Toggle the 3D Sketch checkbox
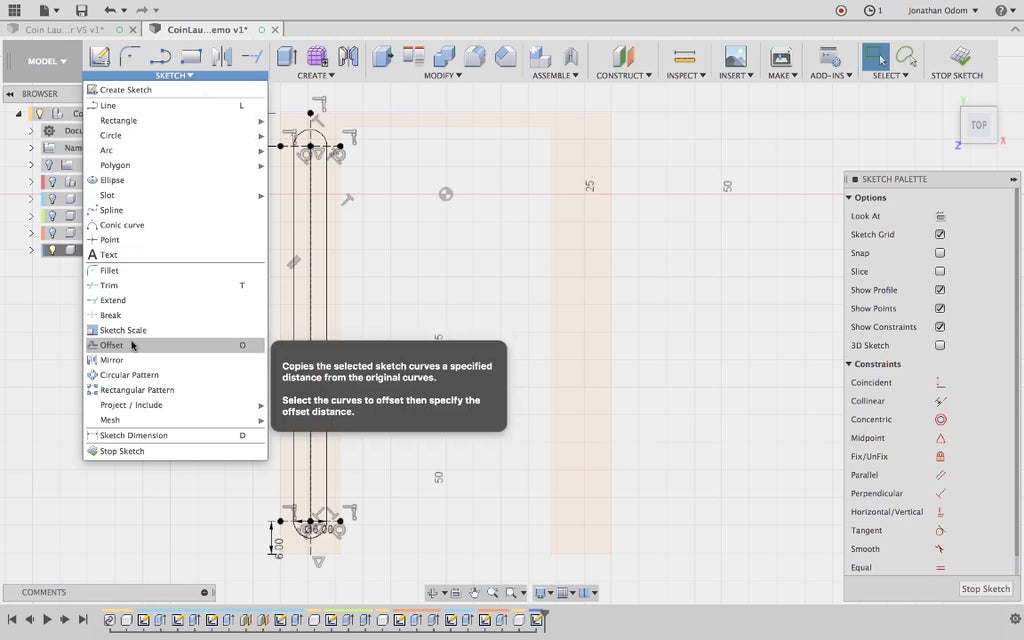Image resolution: width=1024 pixels, height=640 pixels. 940,346
